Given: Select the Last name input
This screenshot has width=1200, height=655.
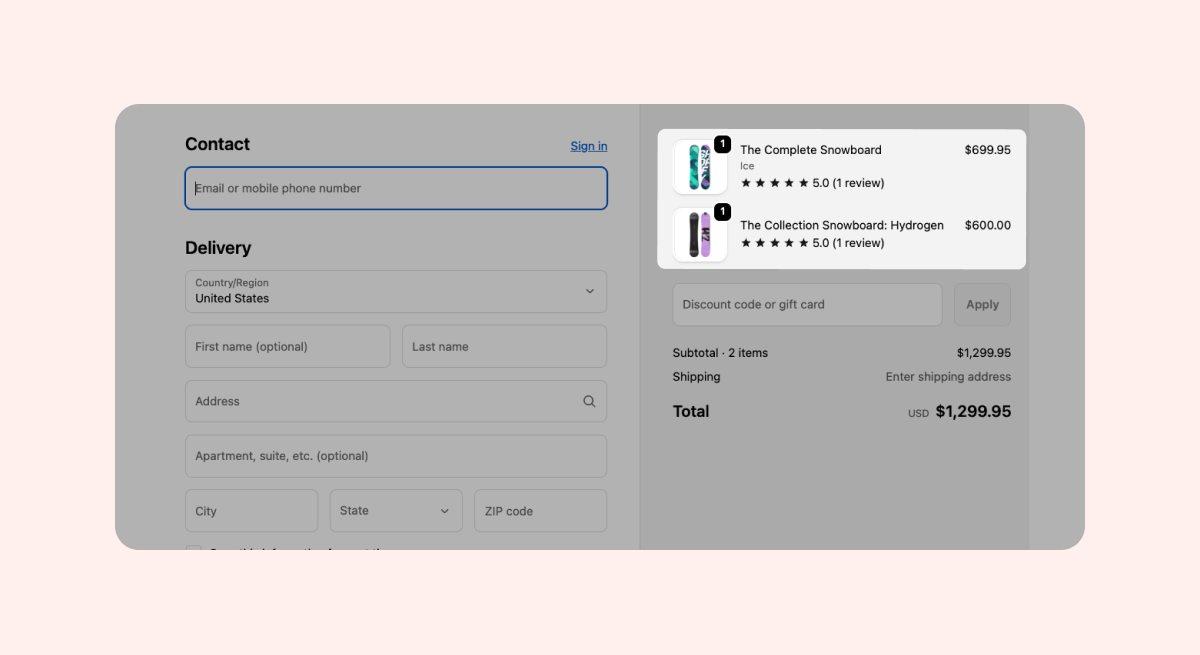Looking at the screenshot, I should (504, 346).
